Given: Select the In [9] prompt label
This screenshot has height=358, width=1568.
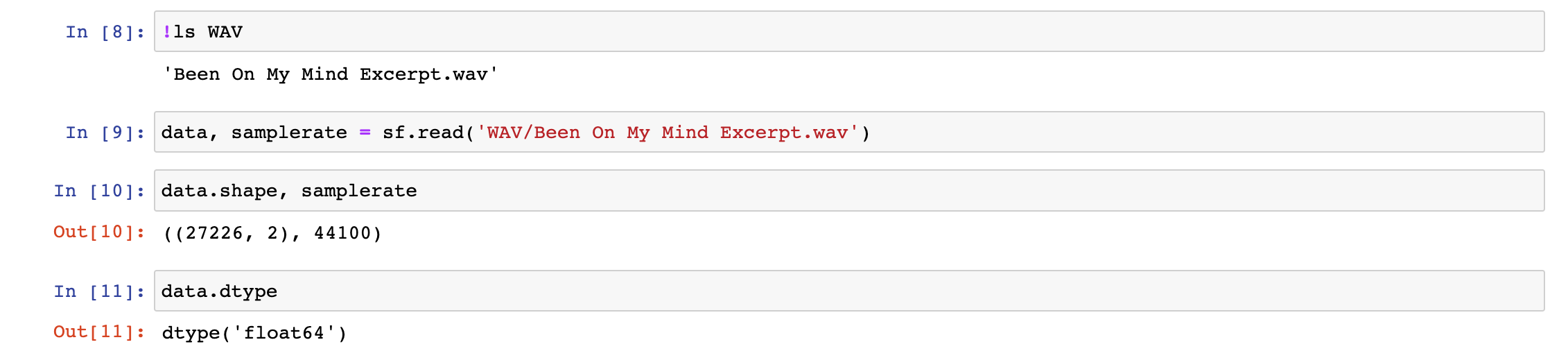Looking at the screenshot, I should tap(105, 133).
